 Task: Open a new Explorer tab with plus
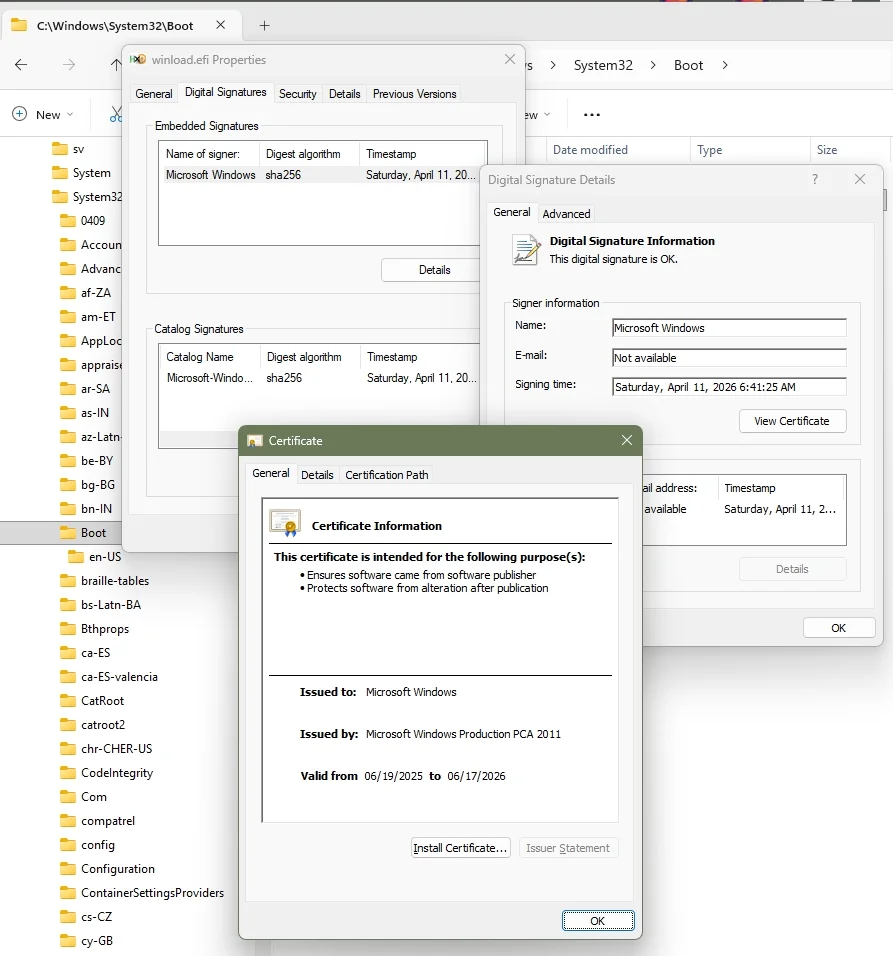pos(265,26)
